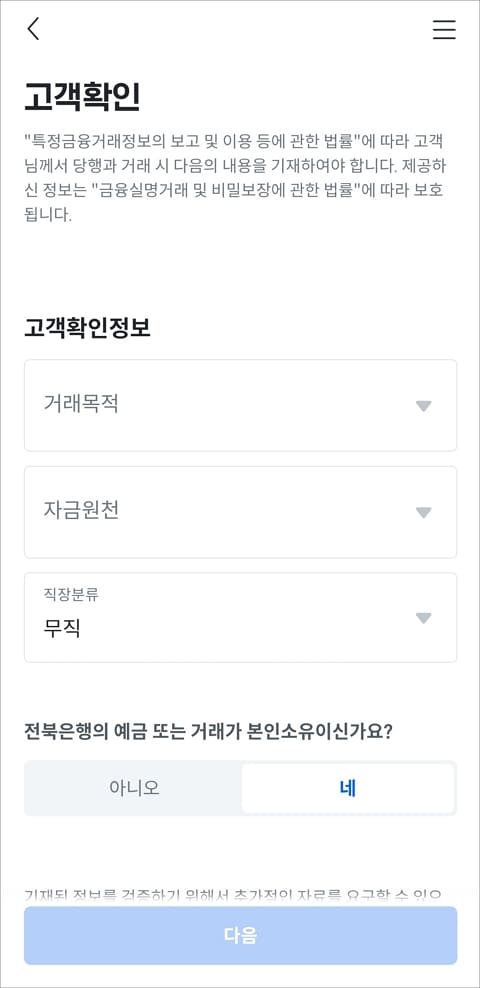Screen dimensions: 480x988
Task: Click the 거래목적 dropdown triangle icon
Action: (424, 406)
